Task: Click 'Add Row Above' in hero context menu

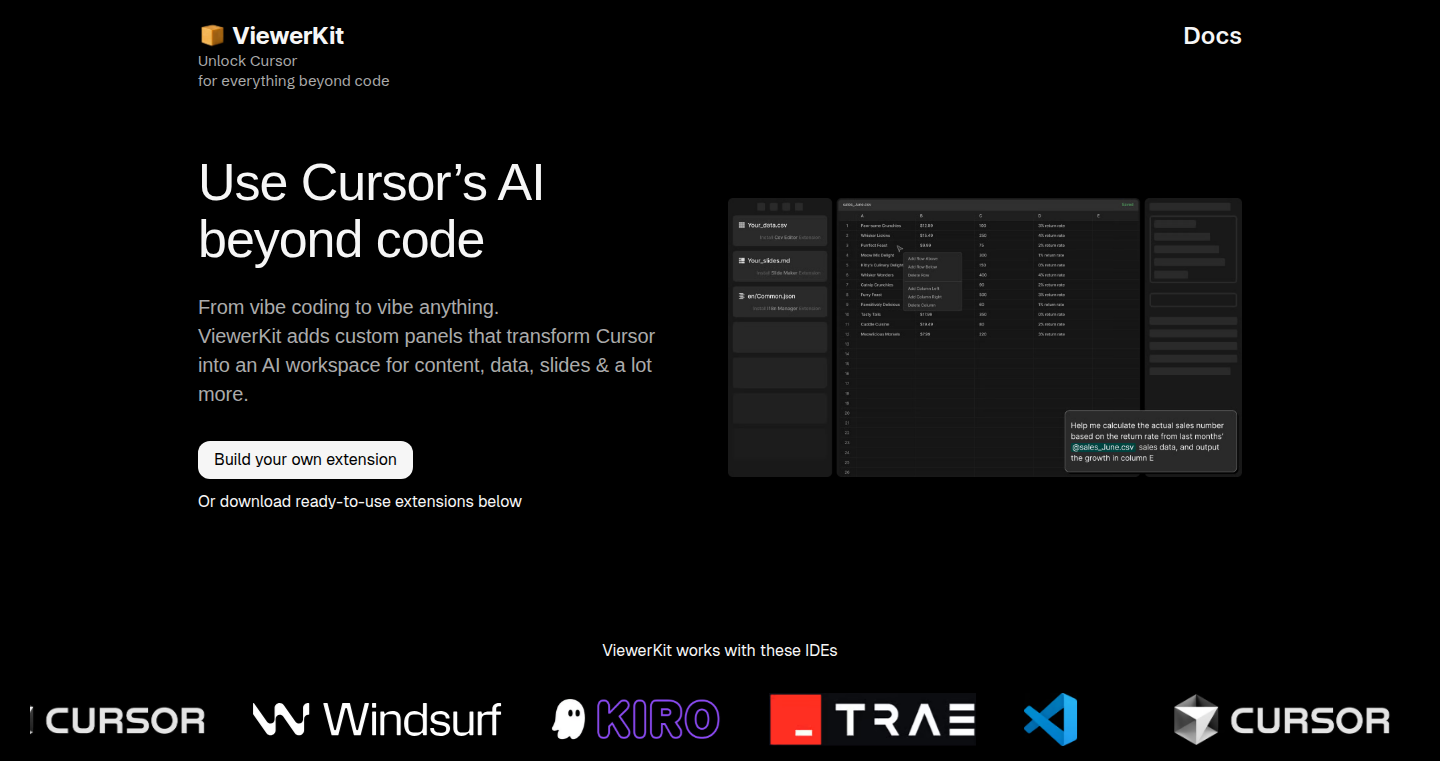Action: (923, 259)
